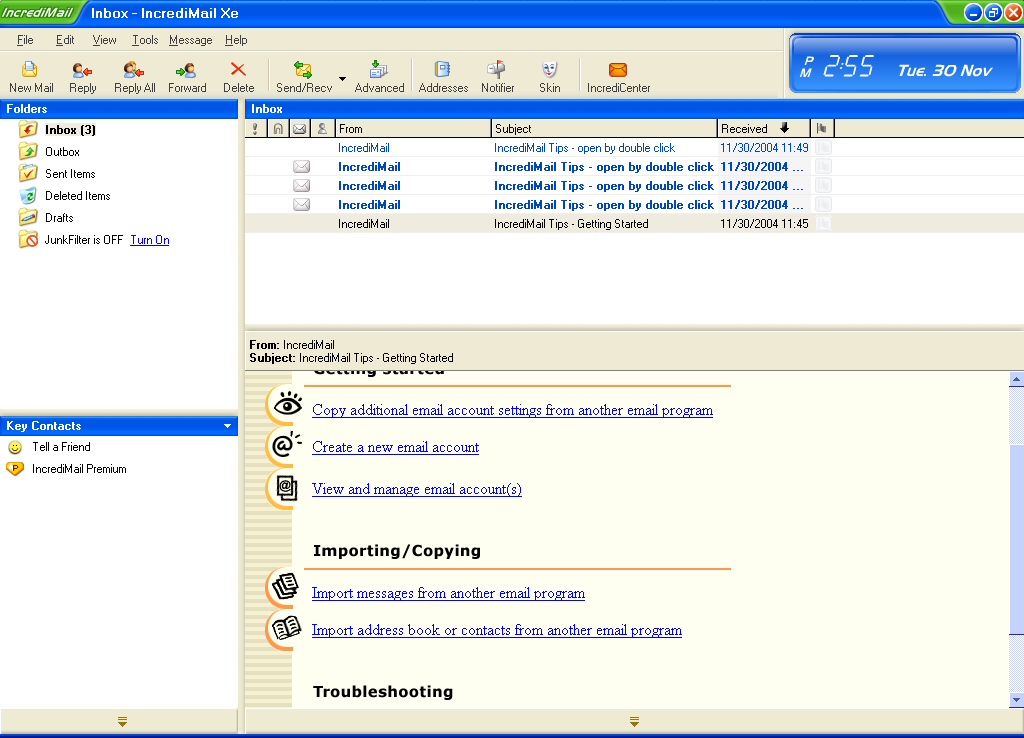Viewport: 1024px width, 738px height.
Task: Open the Addresses book
Action: (x=443, y=76)
